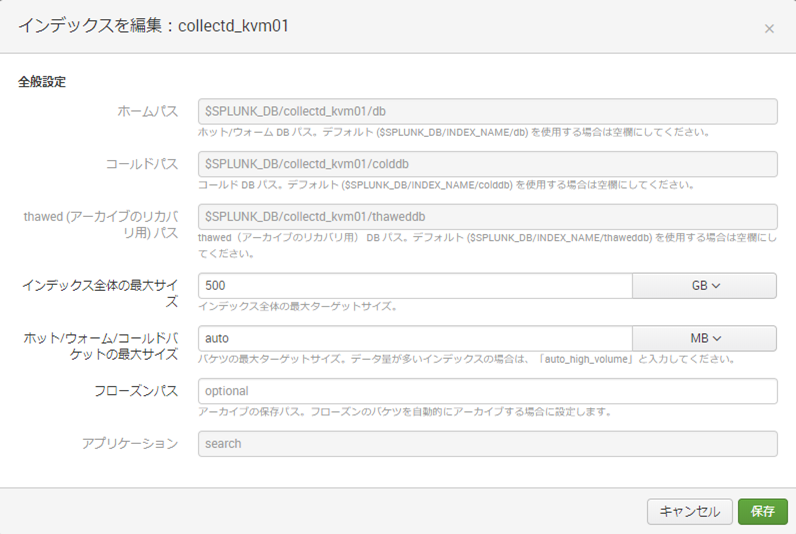Click the フローズンパス optional field

pos(487,391)
